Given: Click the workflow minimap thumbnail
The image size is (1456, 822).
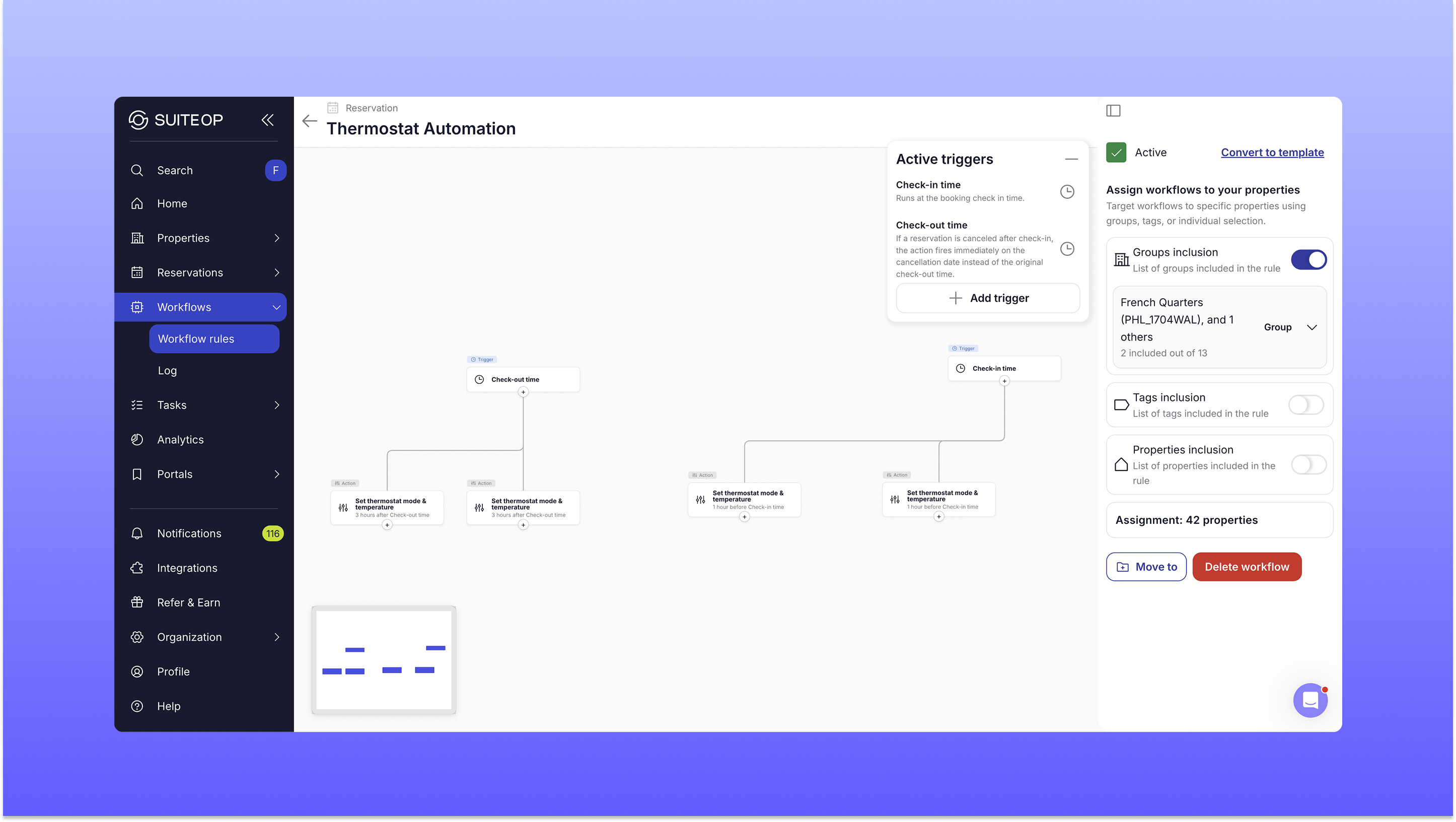Looking at the screenshot, I should pos(384,660).
